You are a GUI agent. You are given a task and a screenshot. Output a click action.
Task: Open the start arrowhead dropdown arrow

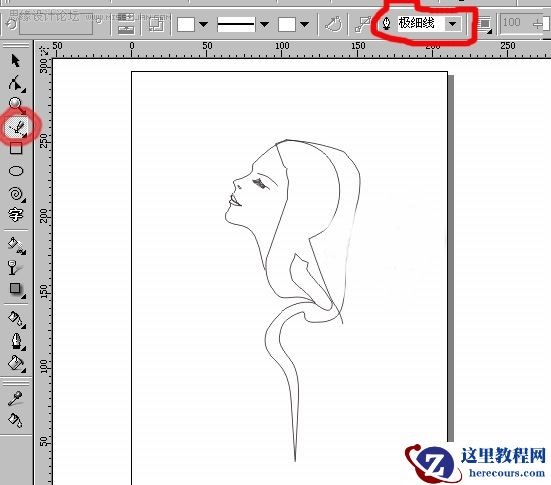[203, 24]
